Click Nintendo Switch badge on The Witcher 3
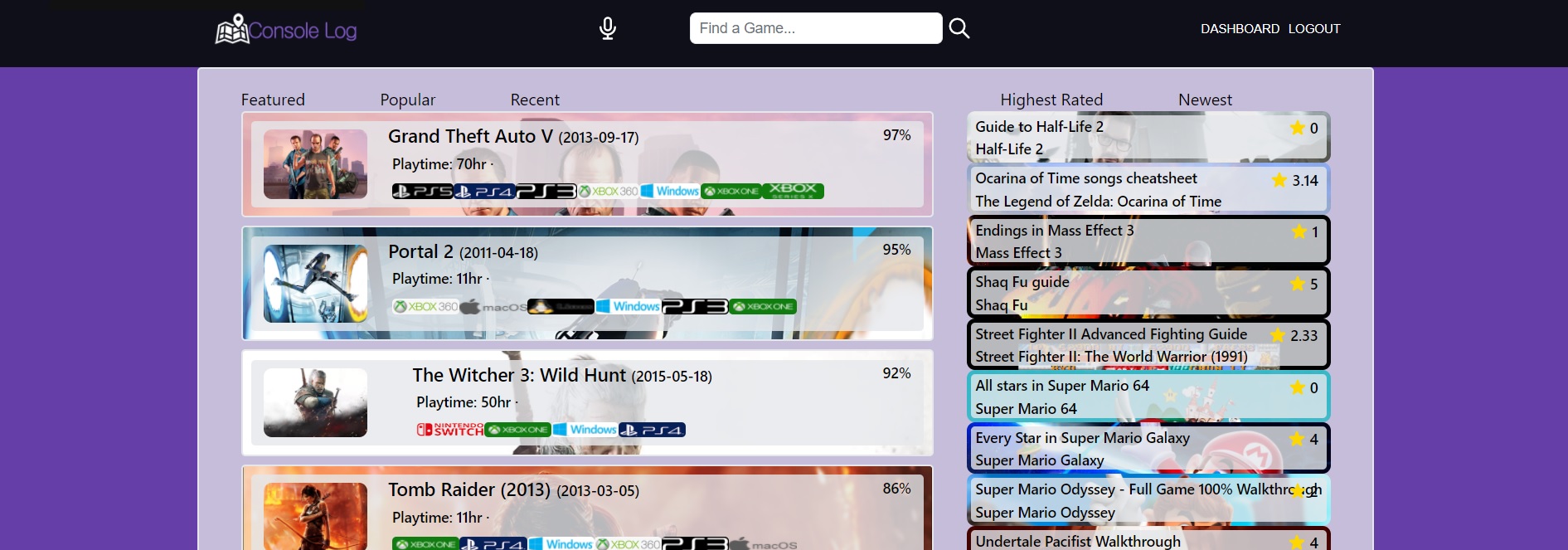 450,430
